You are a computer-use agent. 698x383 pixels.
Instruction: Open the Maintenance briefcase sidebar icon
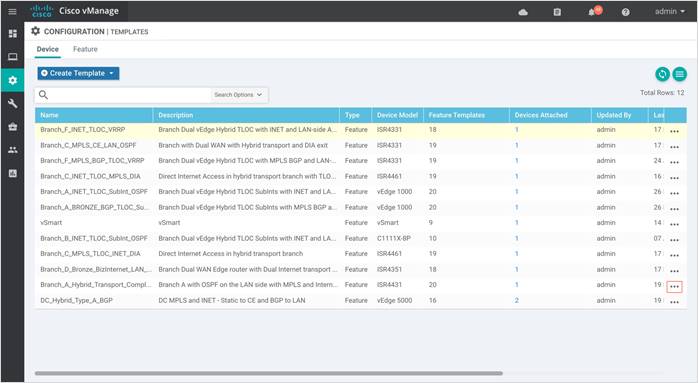pos(13,127)
